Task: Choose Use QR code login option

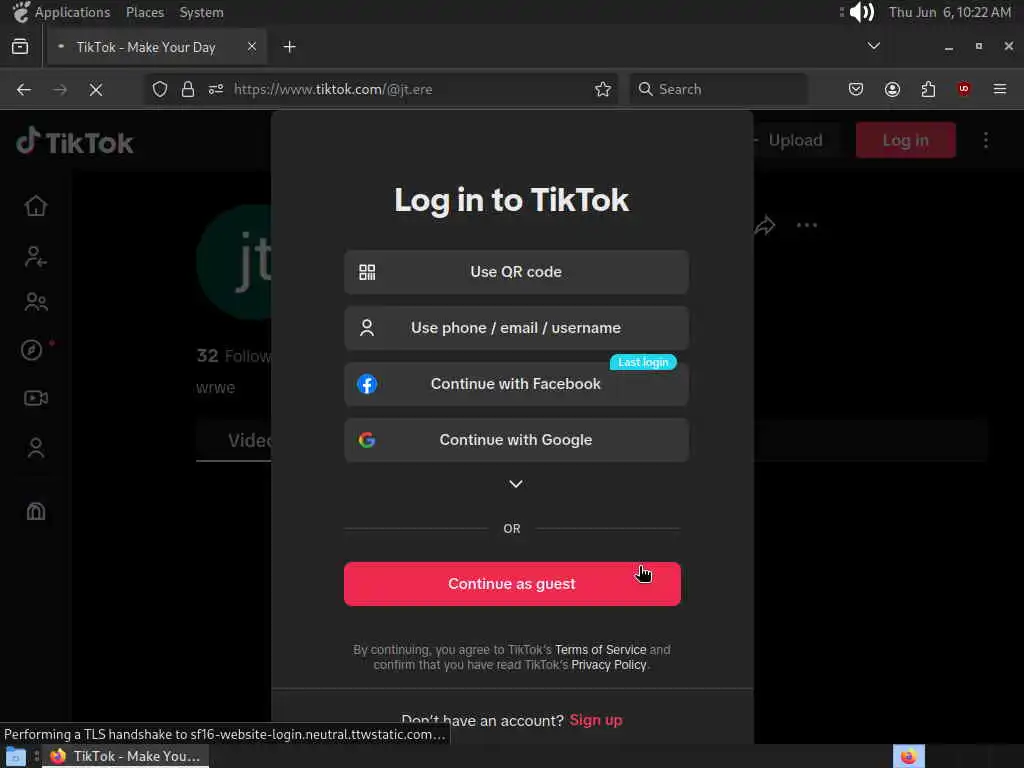Action: (x=516, y=272)
